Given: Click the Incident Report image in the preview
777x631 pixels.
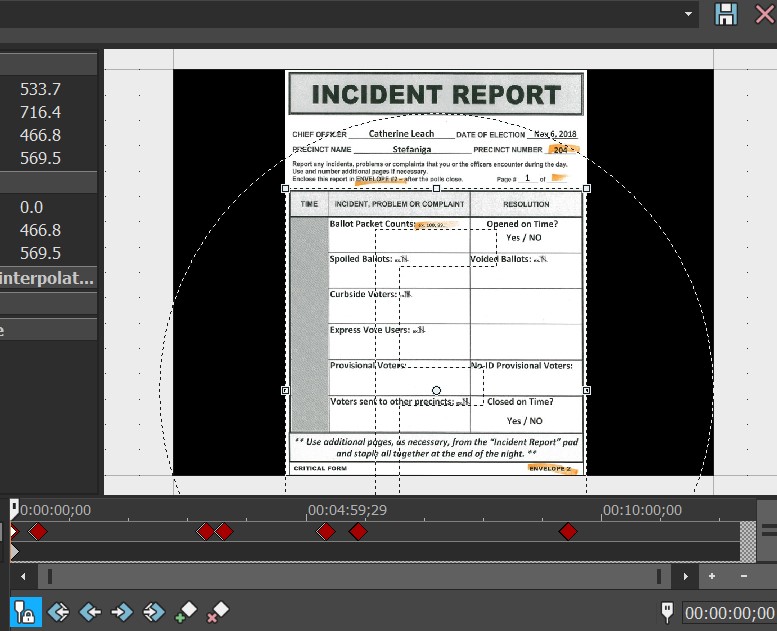Looking at the screenshot, I should coord(436,273).
